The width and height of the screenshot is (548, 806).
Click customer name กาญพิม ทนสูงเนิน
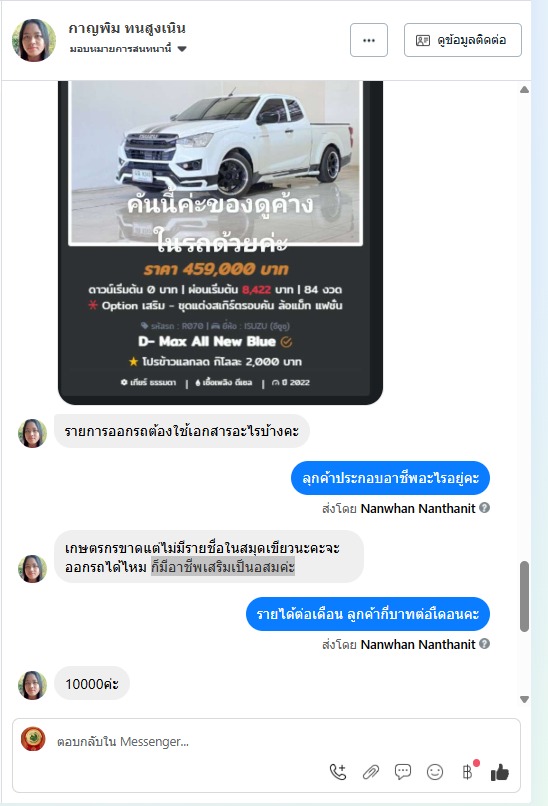coord(127,28)
